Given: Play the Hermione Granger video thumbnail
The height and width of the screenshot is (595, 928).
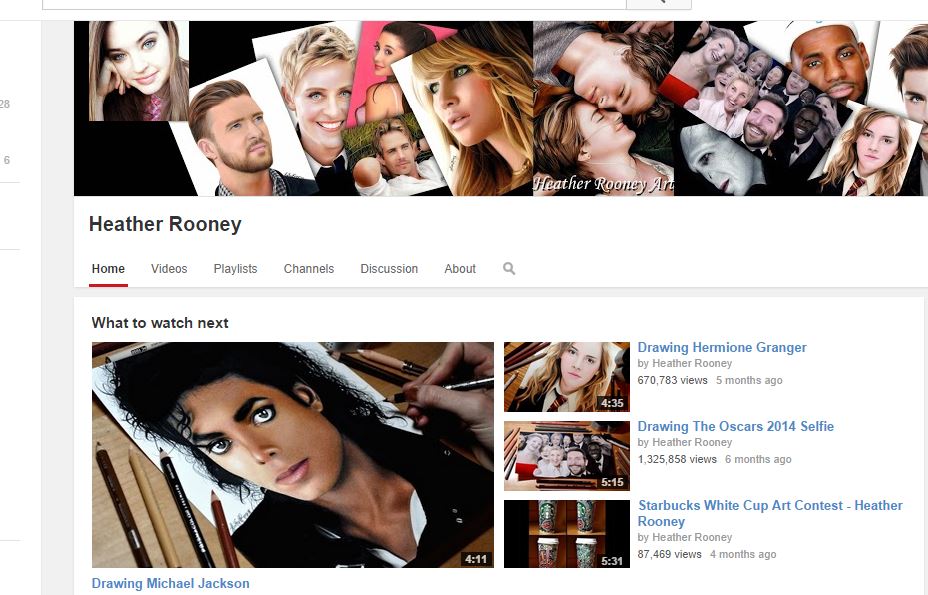Looking at the screenshot, I should [567, 377].
